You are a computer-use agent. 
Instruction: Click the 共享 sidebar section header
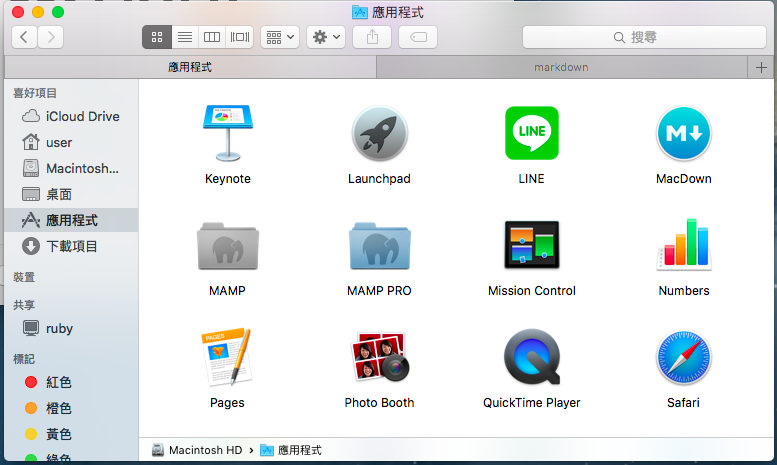coord(24,305)
